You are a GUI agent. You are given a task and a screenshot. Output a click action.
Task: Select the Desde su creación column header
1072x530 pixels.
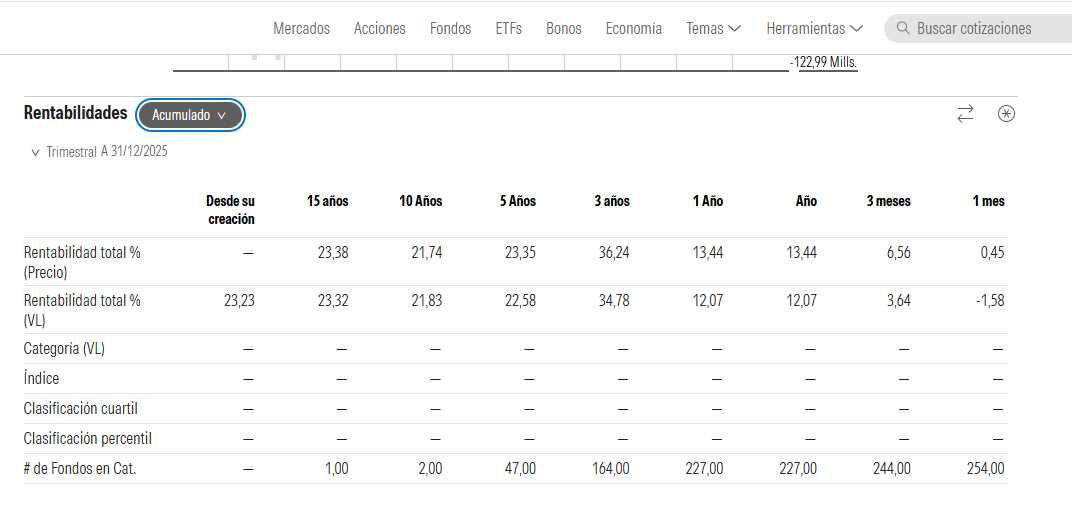230,210
